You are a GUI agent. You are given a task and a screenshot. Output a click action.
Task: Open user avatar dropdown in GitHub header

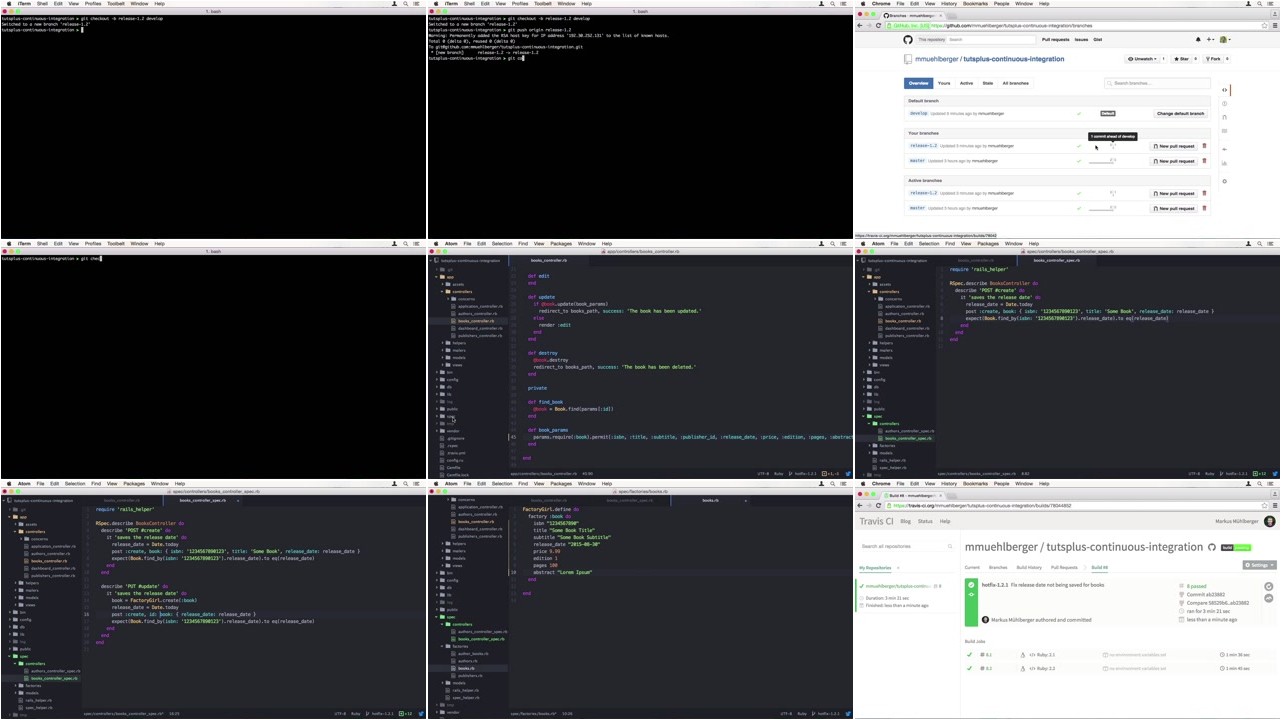click(1225, 39)
